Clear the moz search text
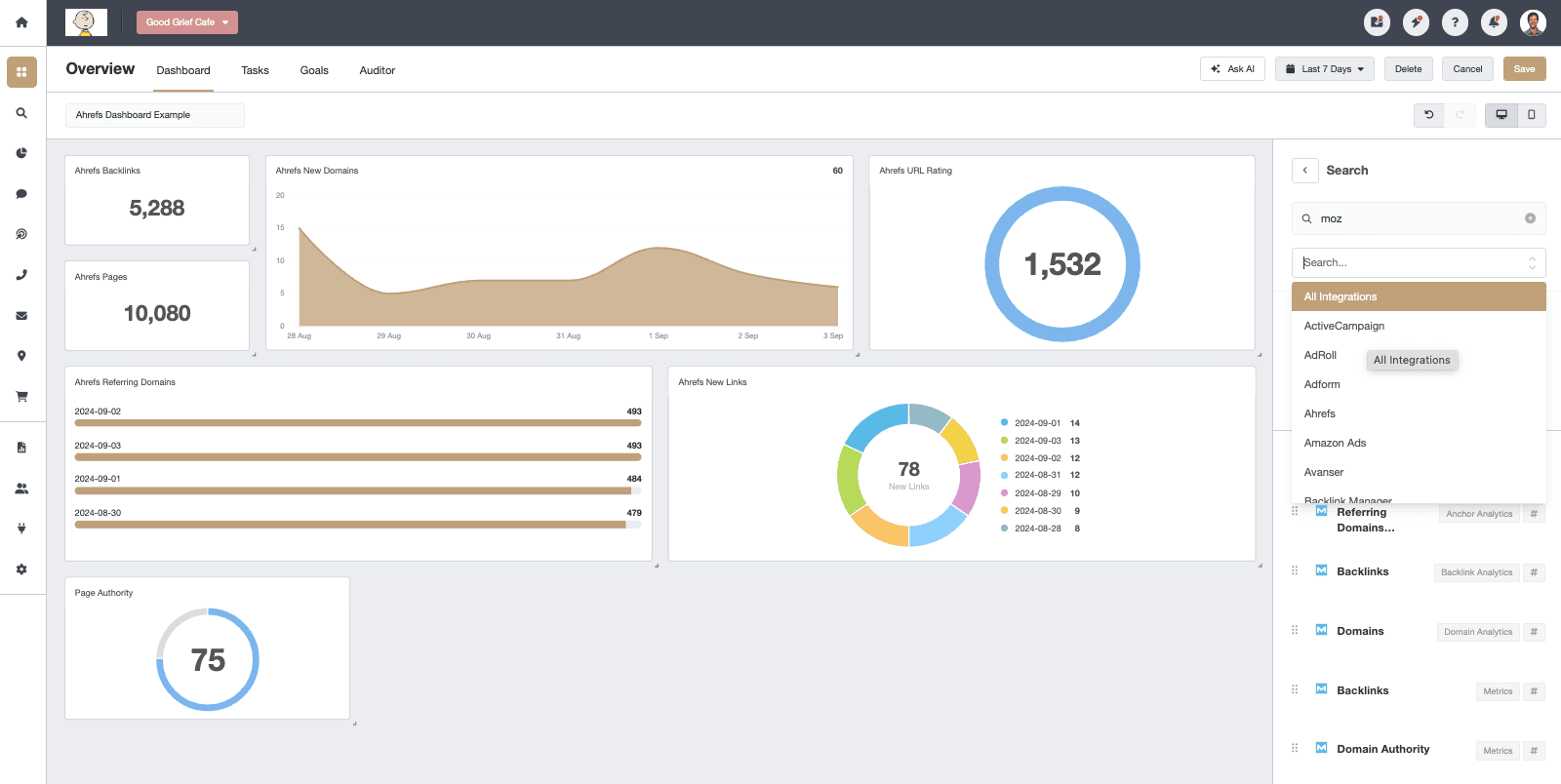1561x784 pixels. coord(1530,218)
